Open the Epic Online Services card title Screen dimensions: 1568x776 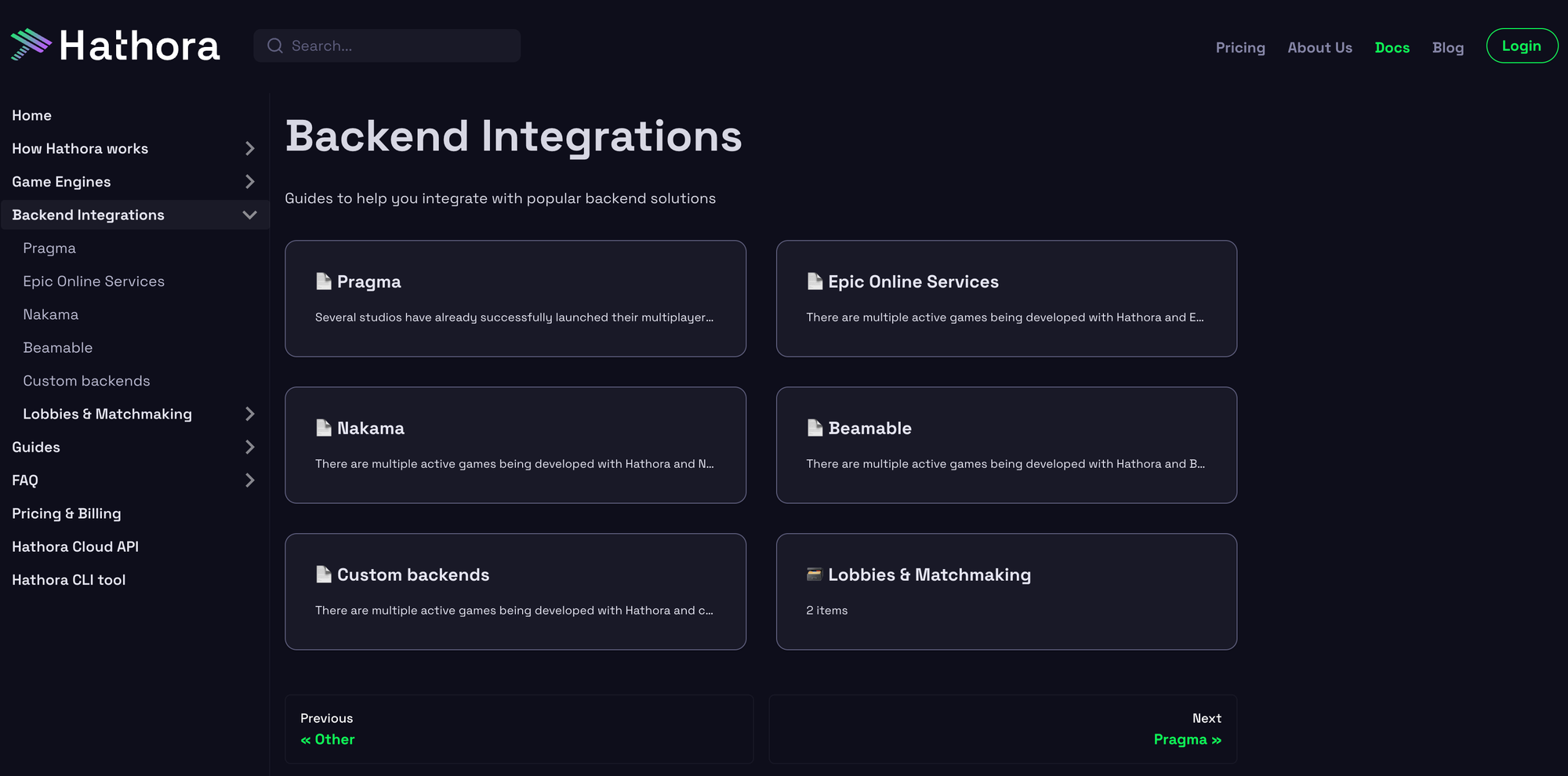913,282
